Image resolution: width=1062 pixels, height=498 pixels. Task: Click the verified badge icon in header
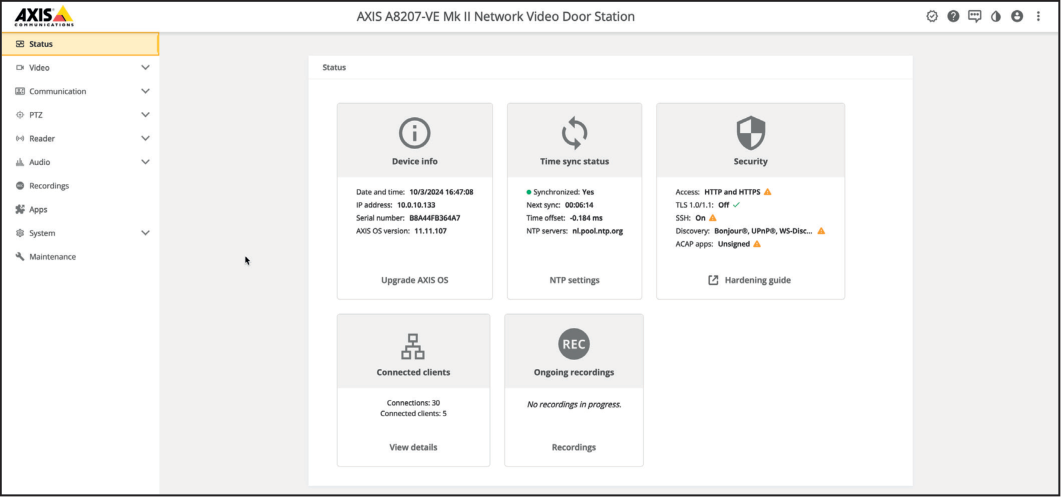tap(932, 16)
